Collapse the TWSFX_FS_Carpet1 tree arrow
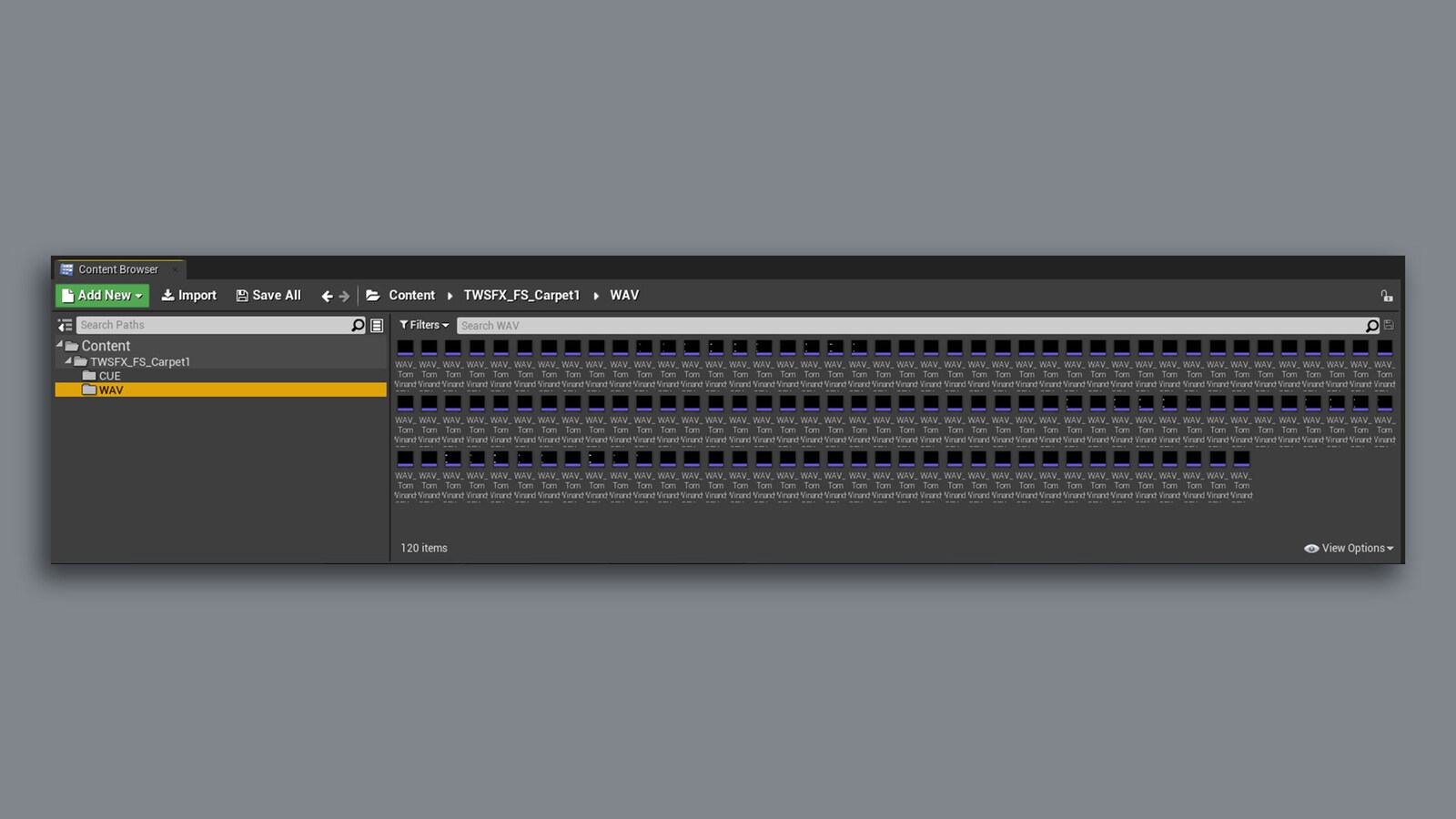This screenshot has width=1456, height=819. point(68,360)
